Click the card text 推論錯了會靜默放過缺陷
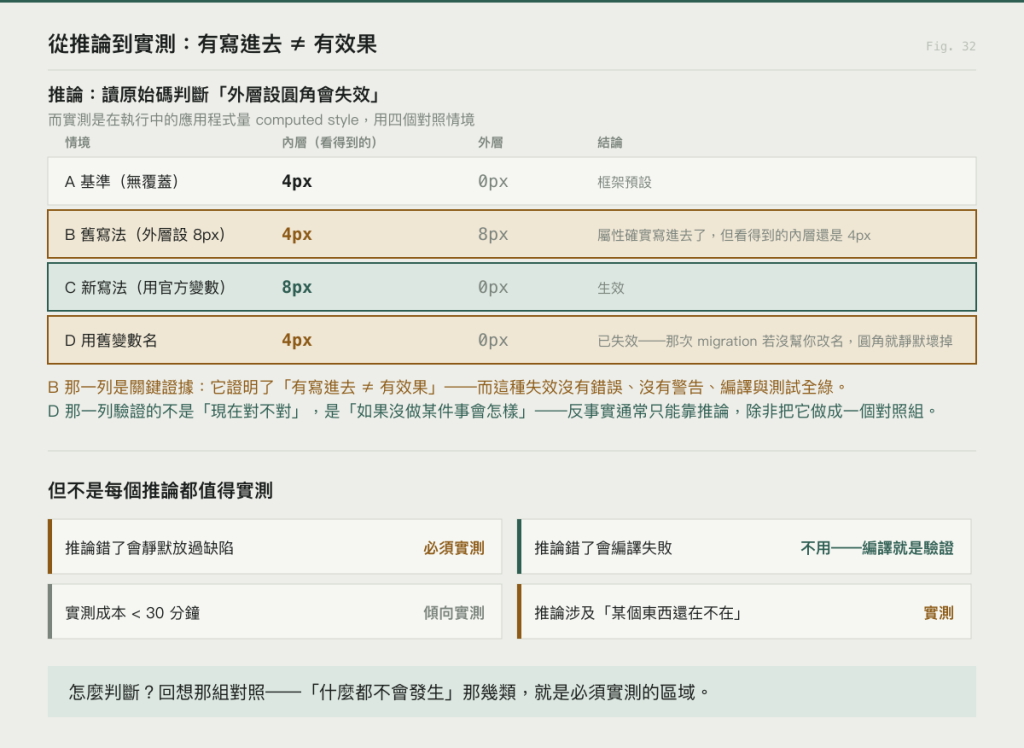 click(x=149, y=548)
